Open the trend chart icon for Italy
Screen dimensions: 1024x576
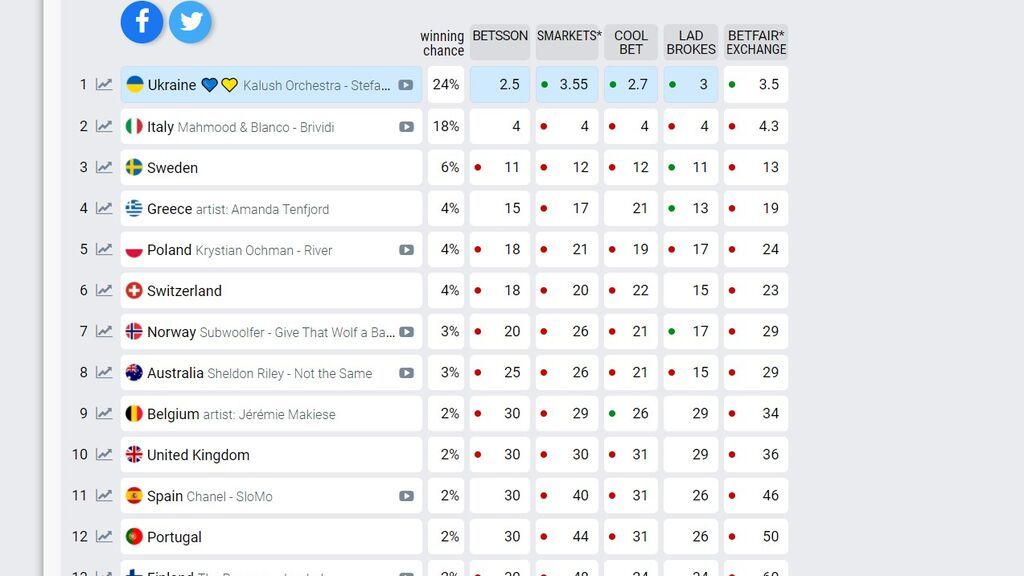tap(104, 126)
